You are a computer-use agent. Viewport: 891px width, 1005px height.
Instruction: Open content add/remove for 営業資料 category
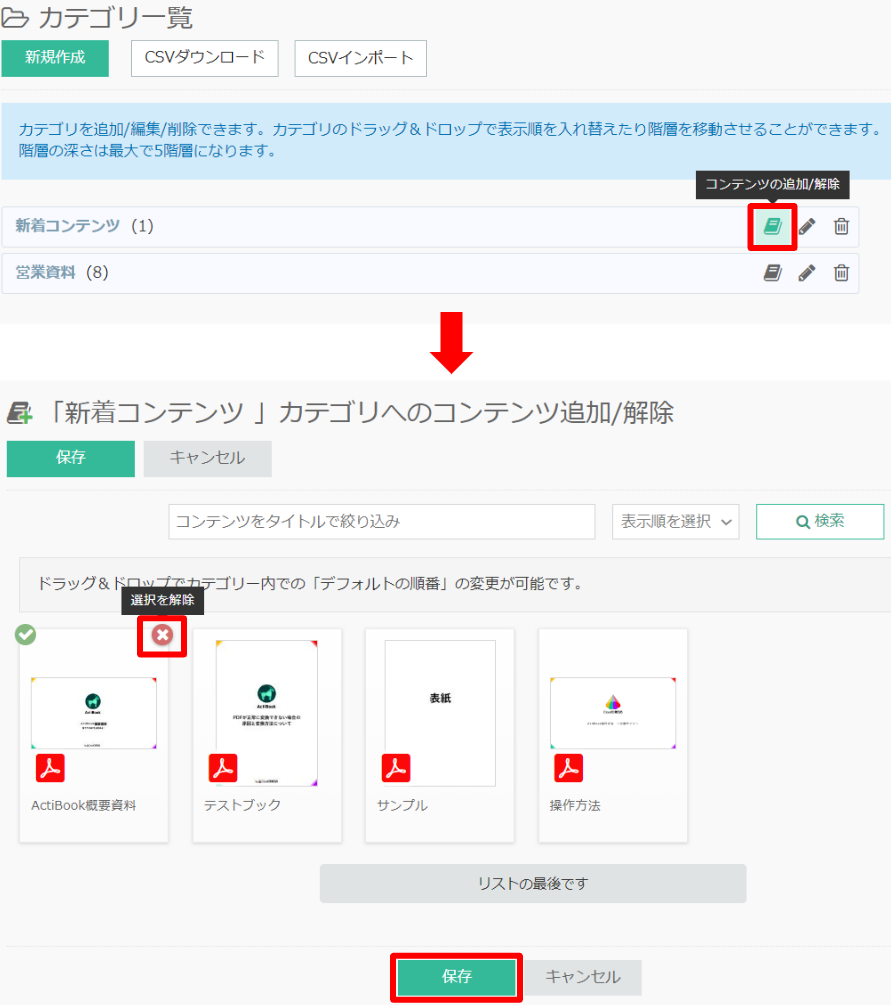771,273
